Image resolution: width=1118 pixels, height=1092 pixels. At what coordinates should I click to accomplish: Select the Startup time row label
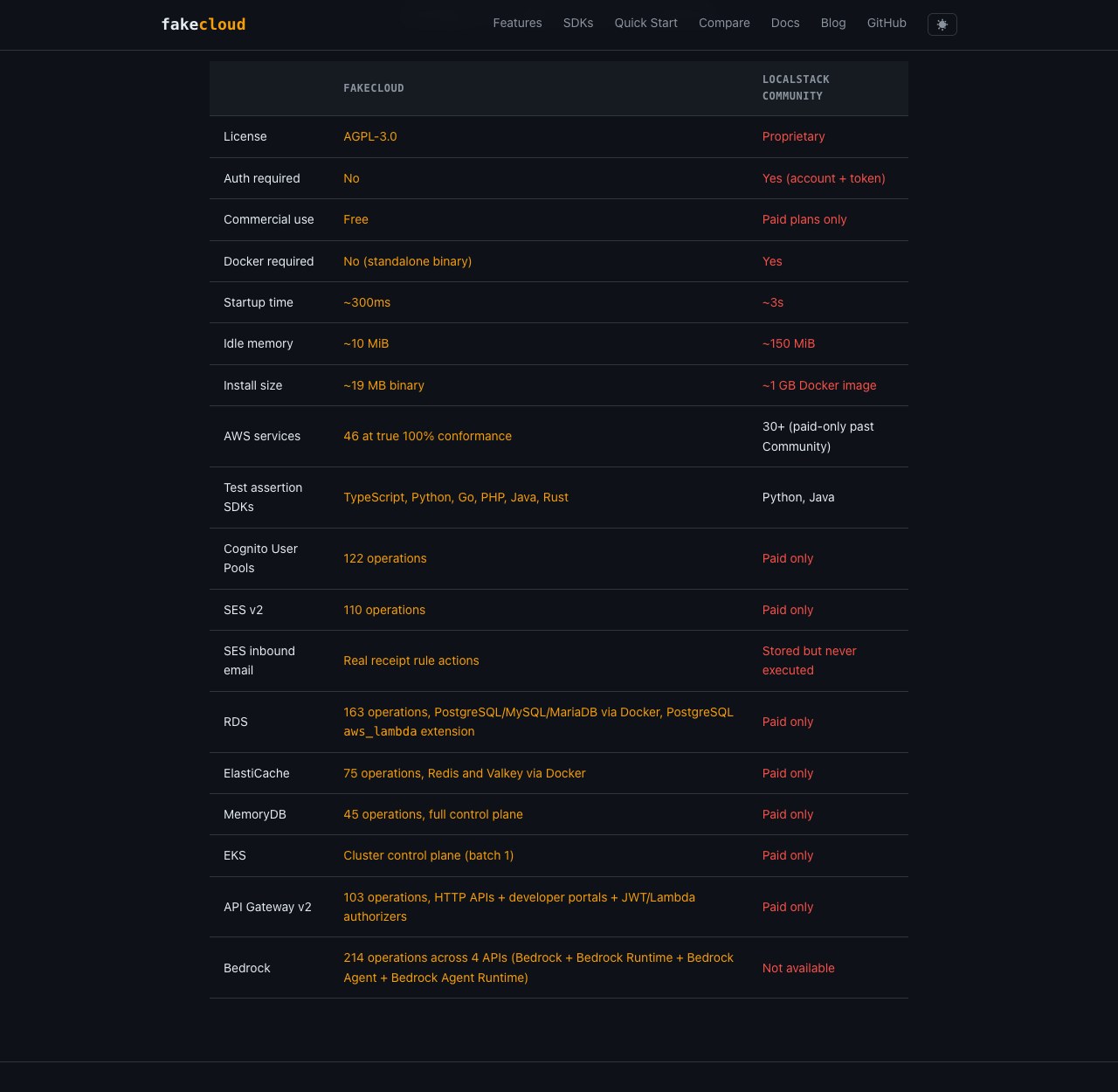(x=259, y=302)
